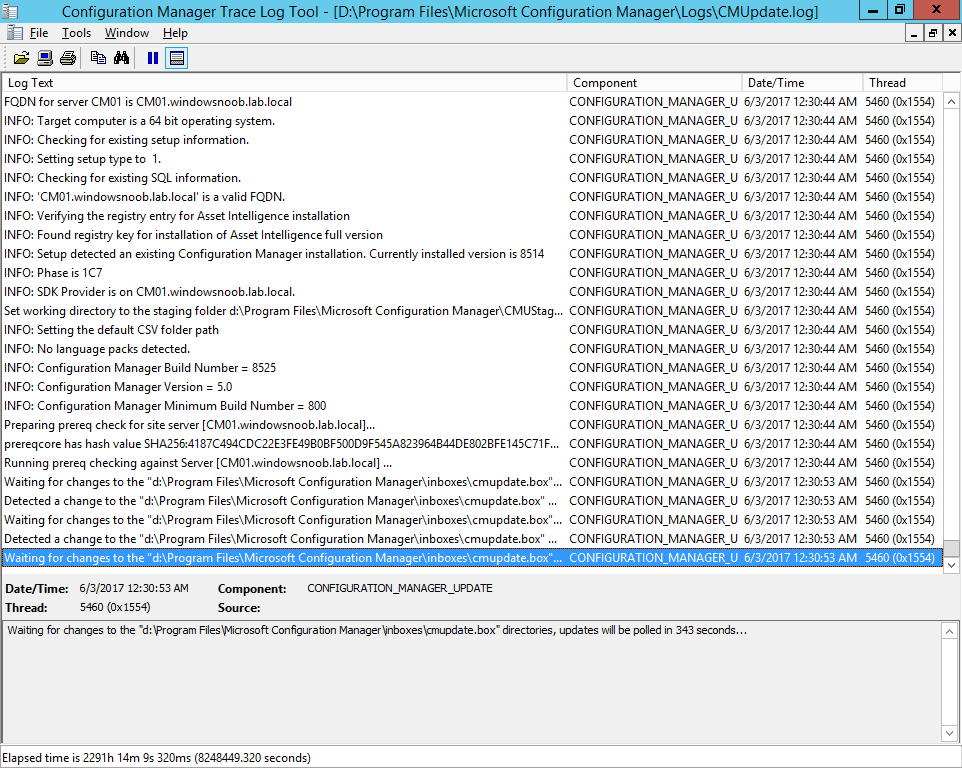This screenshot has height=768, width=962.
Task: Click the Copy toolbar icon
Action: (98, 58)
